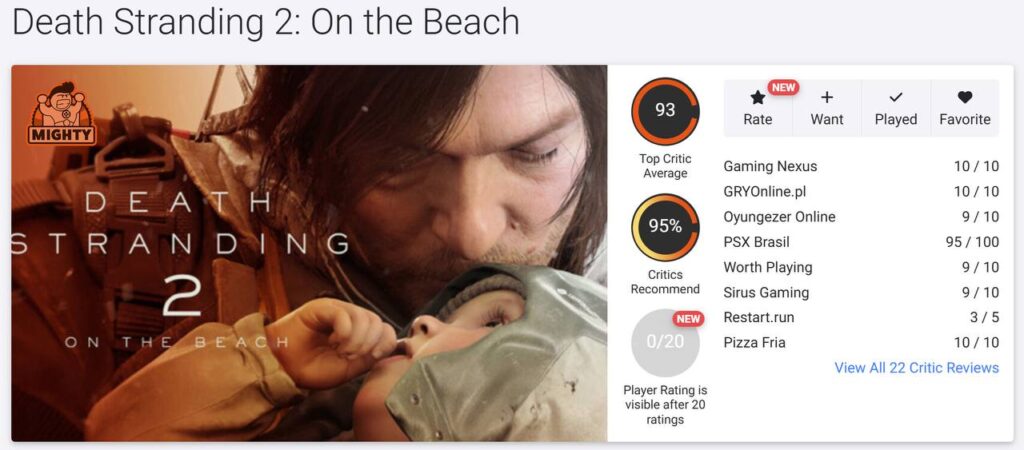Select the 95% Critics Recommend circle

coord(665,227)
